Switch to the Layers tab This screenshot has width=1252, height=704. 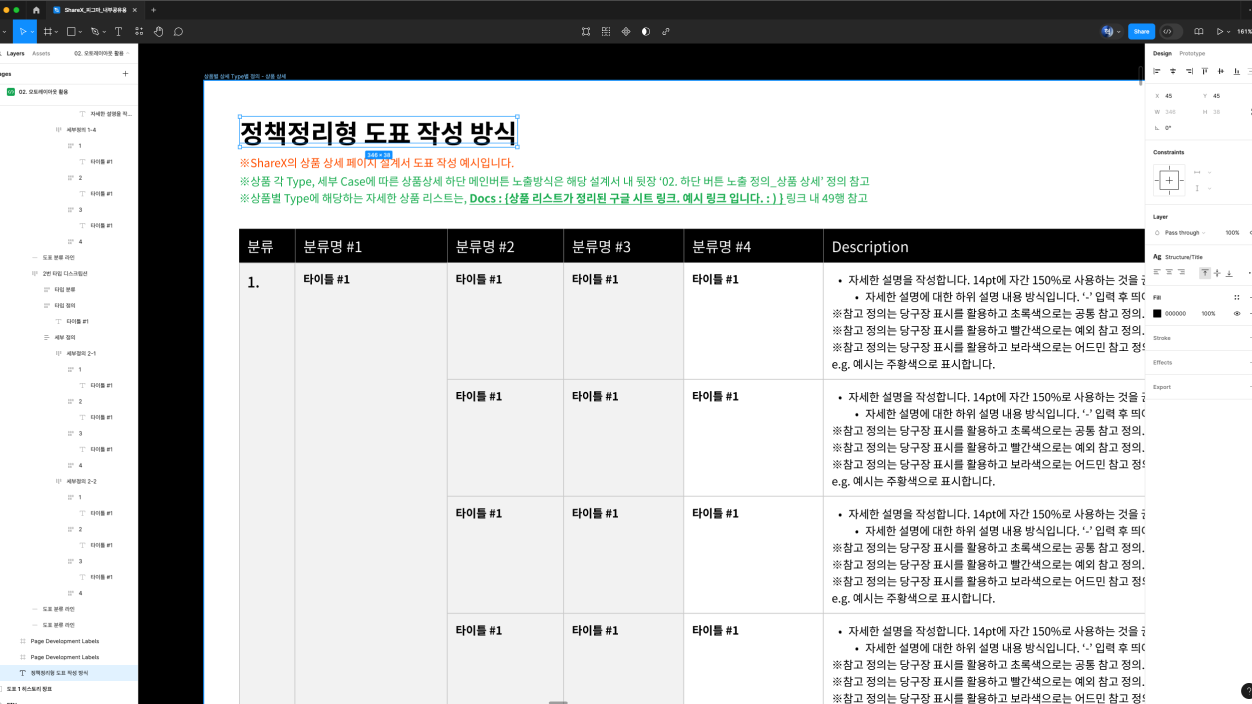pos(15,53)
